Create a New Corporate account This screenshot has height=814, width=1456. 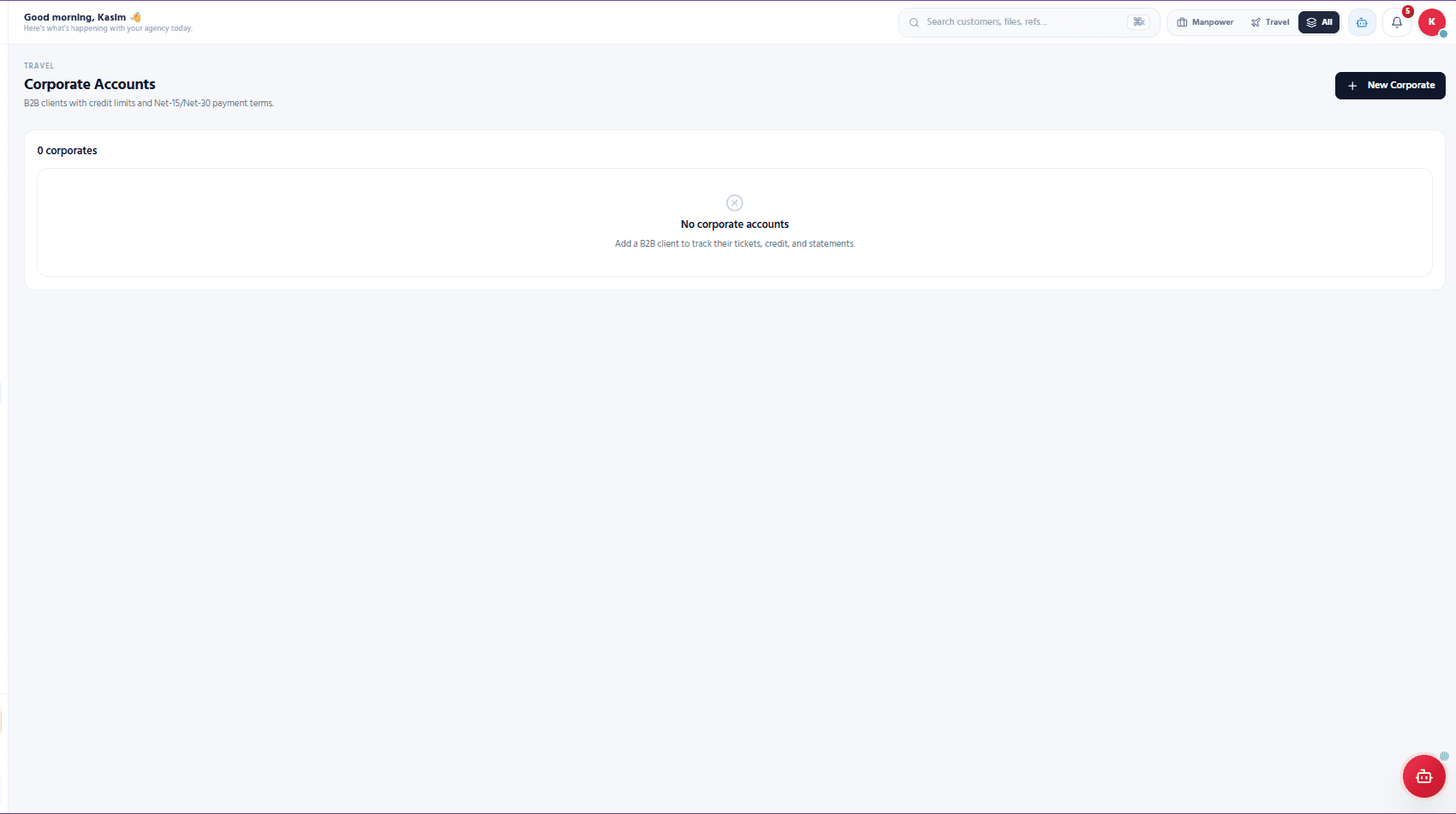[1390, 86]
